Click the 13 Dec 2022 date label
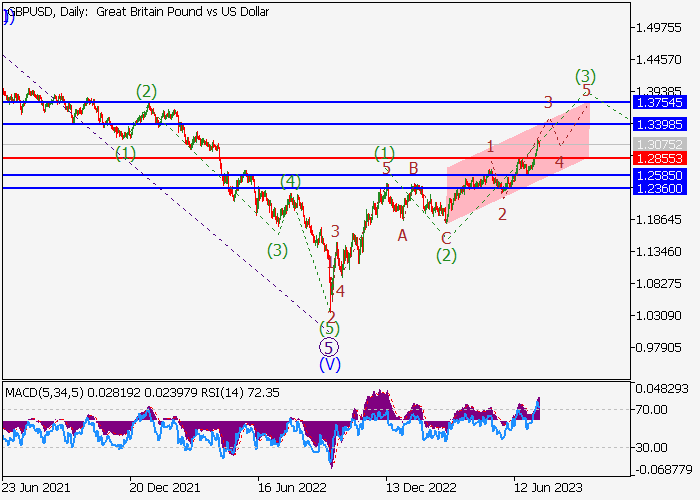 (421, 487)
